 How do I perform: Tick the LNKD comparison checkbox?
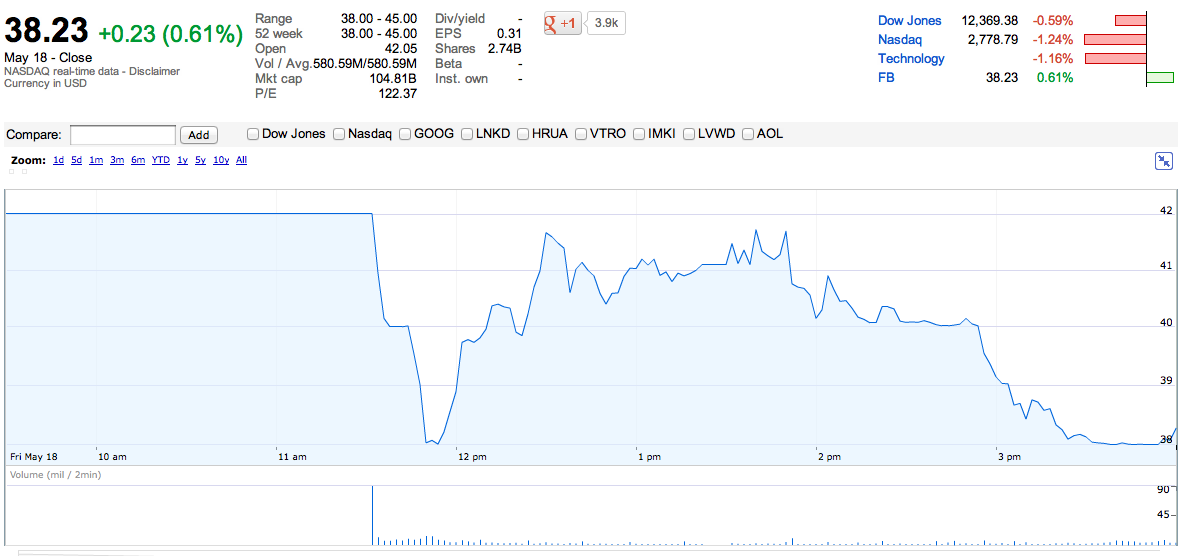[467, 134]
